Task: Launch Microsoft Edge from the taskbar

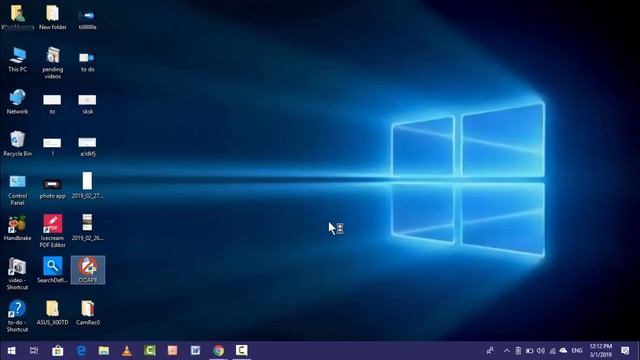Action: click(x=81, y=351)
